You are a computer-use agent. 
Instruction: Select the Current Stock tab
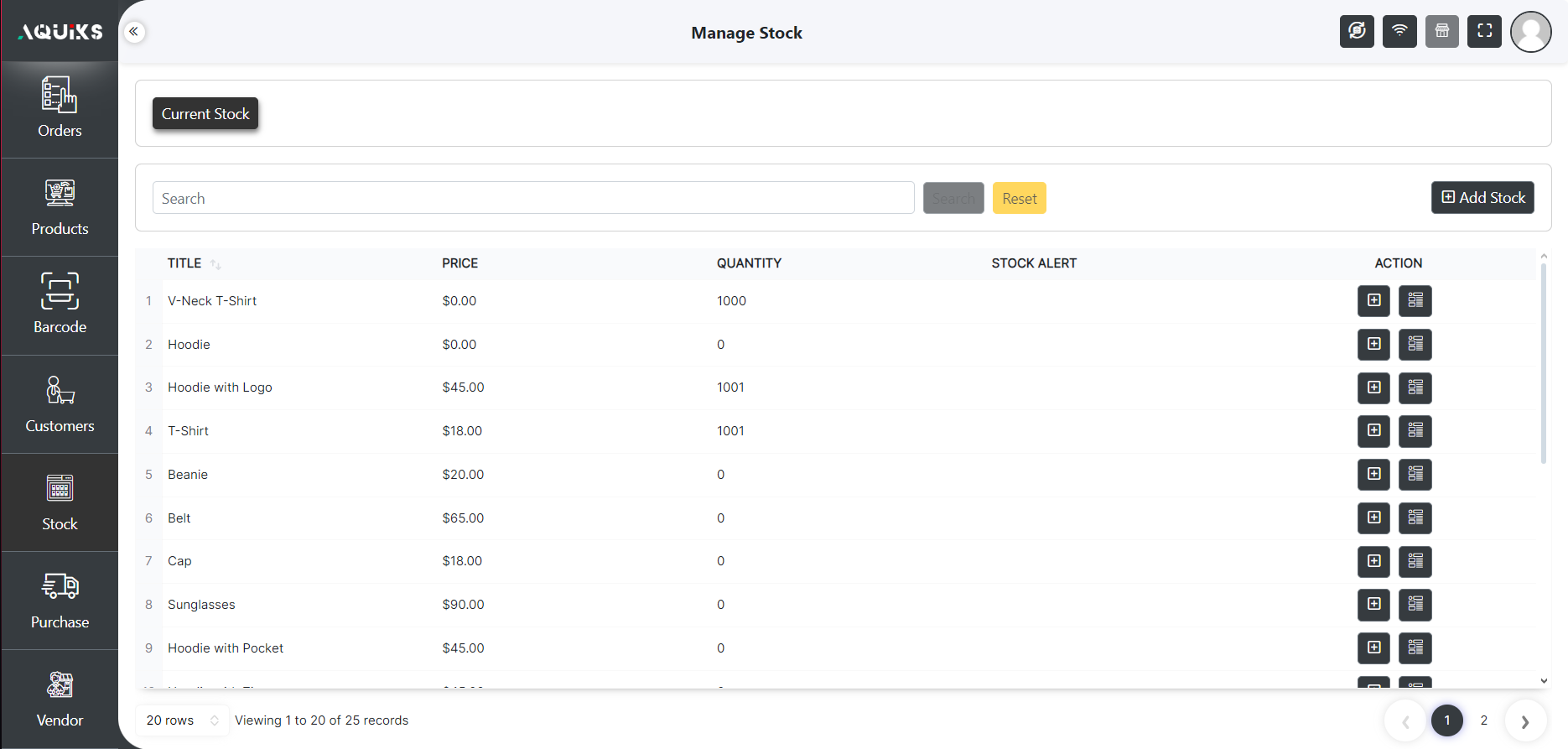tap(205, 114)
